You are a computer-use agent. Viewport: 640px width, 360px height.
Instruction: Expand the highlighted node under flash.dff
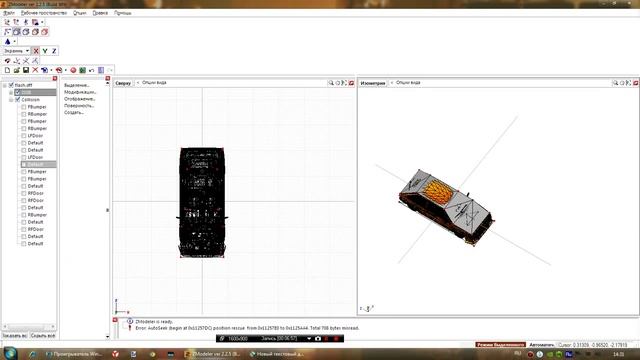11,92
